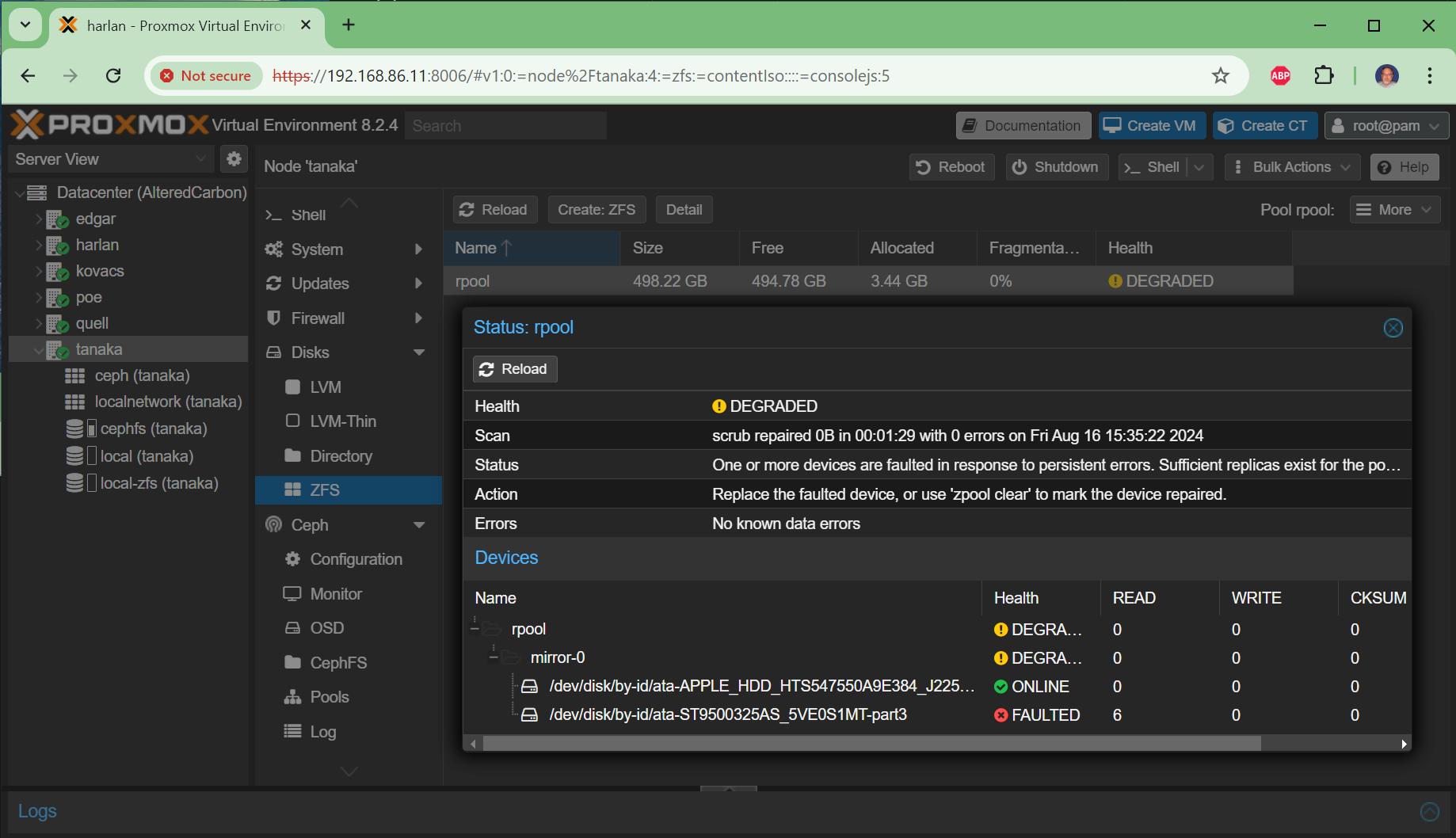Click the Detail button
The height and width of the screenshot is (838, 1456).
pos(684,210)
